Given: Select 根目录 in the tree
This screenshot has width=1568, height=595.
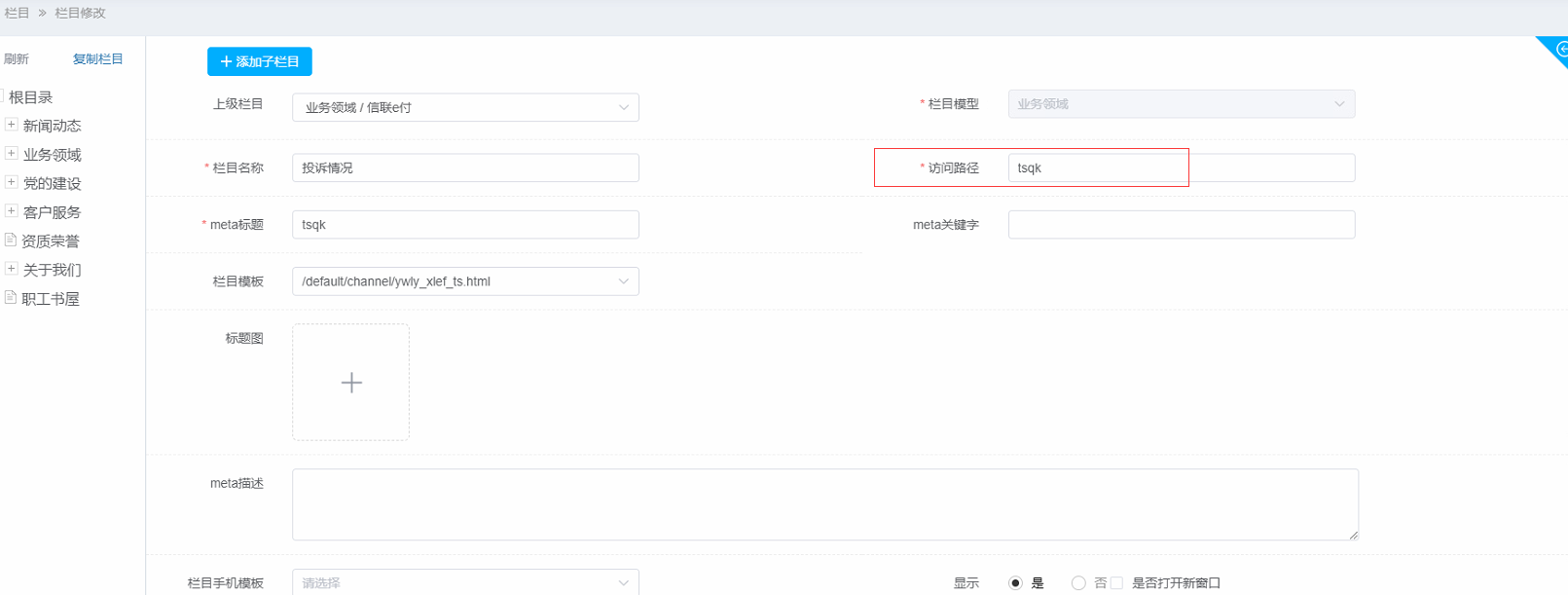Looking at the screenshot, I should click(31, 97).
